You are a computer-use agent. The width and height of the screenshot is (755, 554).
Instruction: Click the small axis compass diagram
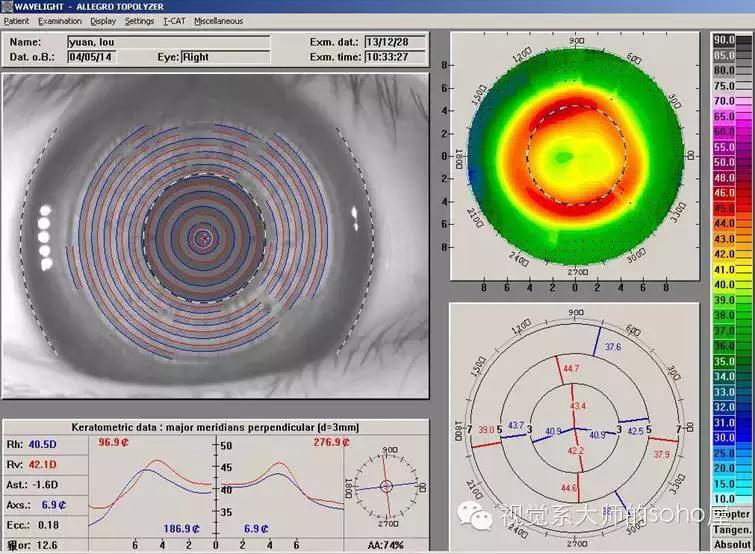click(386, 486)
